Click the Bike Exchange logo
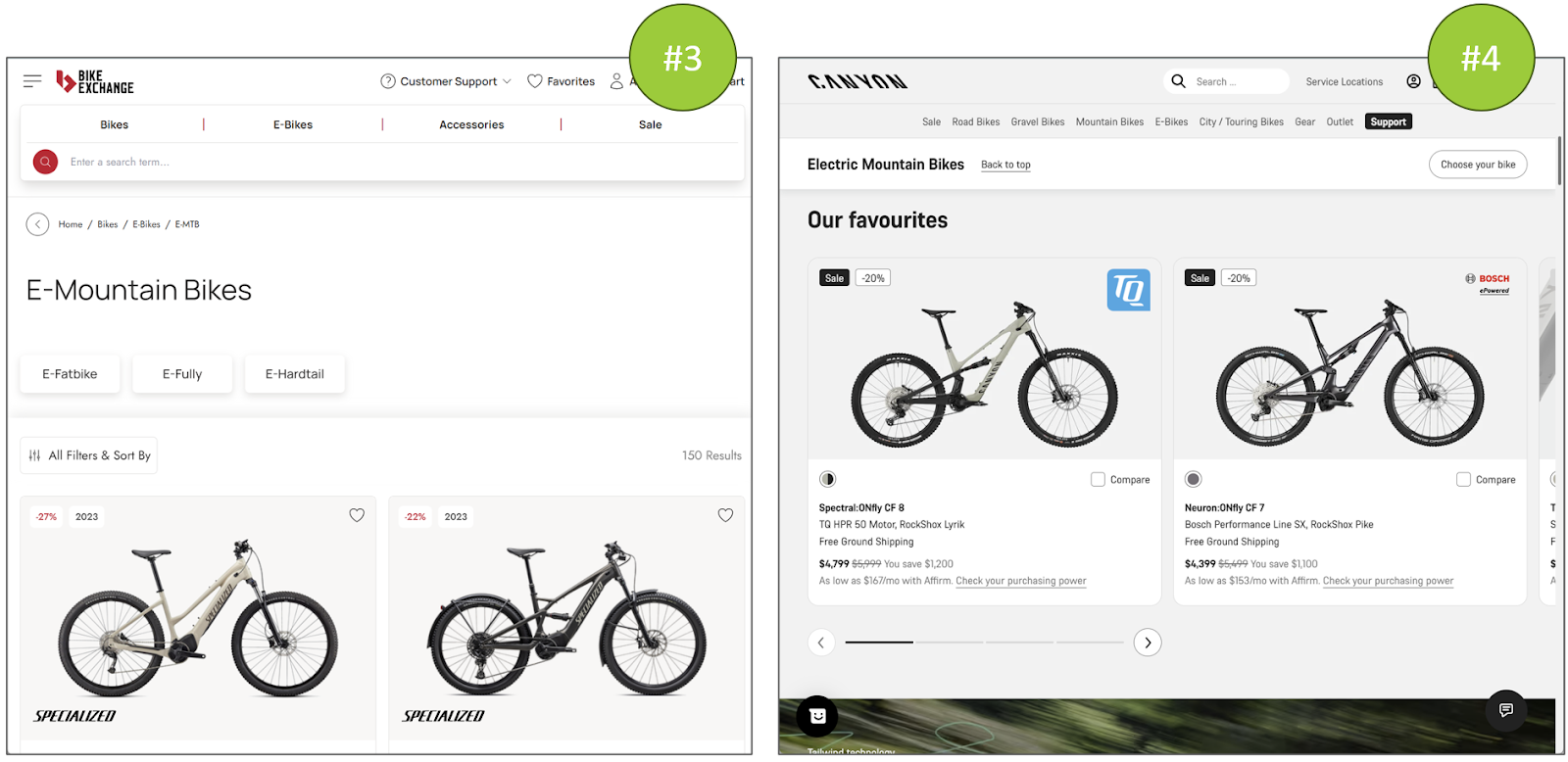This screenshot has height=762, width=1568. (94, 81)
